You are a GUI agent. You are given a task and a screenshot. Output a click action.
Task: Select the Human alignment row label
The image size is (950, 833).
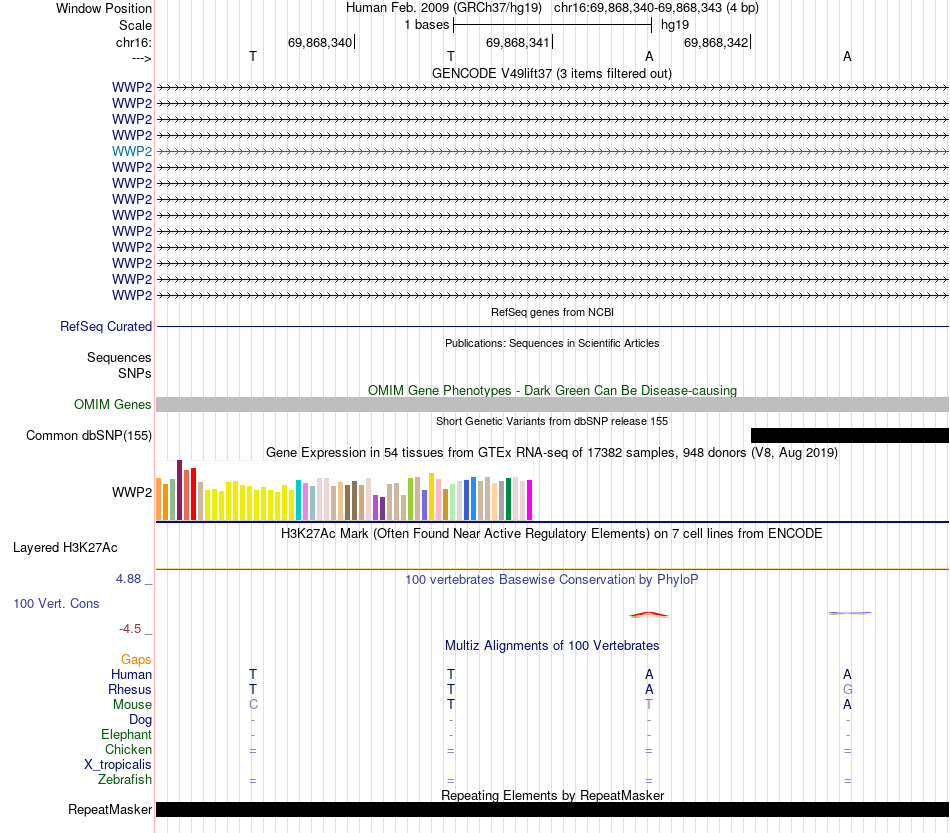coord(131,675)
